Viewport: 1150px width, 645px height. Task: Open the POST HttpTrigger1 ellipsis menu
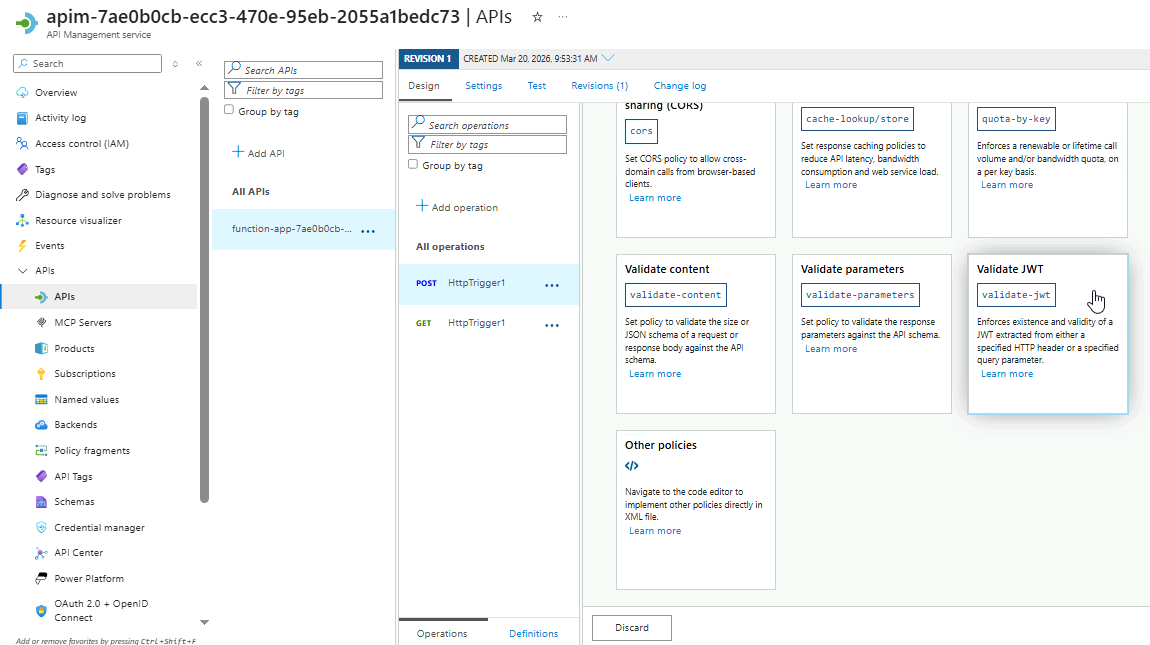[x=552, y=285]
